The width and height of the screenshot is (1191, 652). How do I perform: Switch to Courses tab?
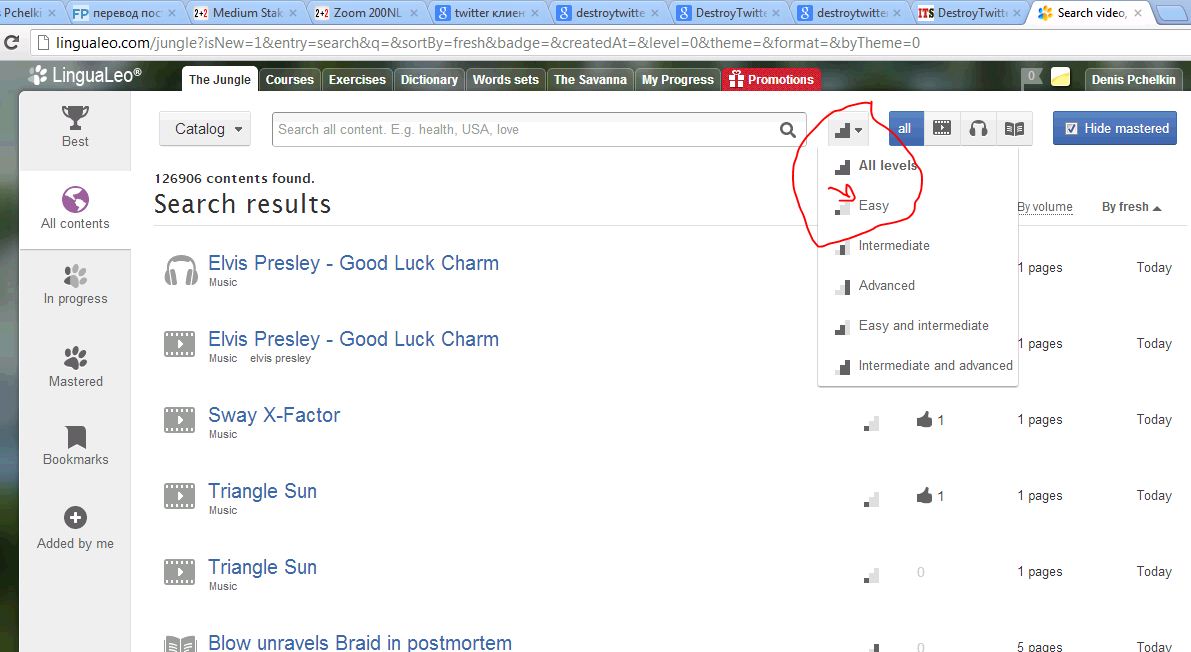tap(289, 79)
